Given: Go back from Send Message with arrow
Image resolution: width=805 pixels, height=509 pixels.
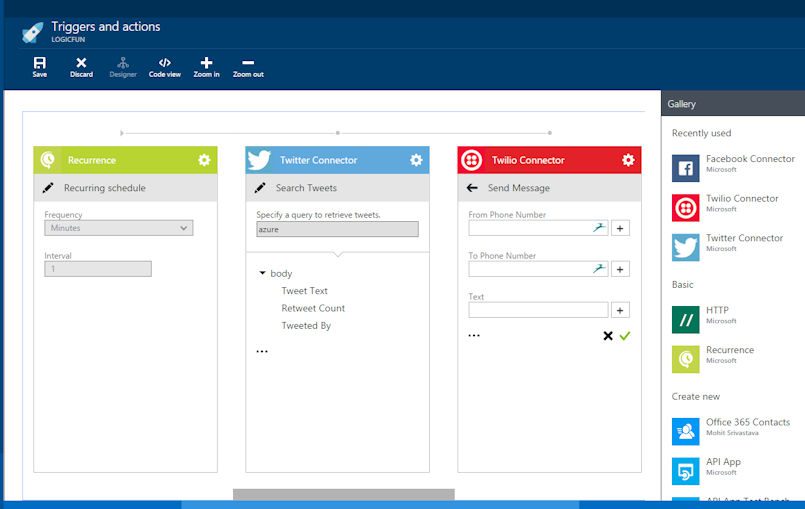Looking at the screenshot, I should click(x=472, y=188).
